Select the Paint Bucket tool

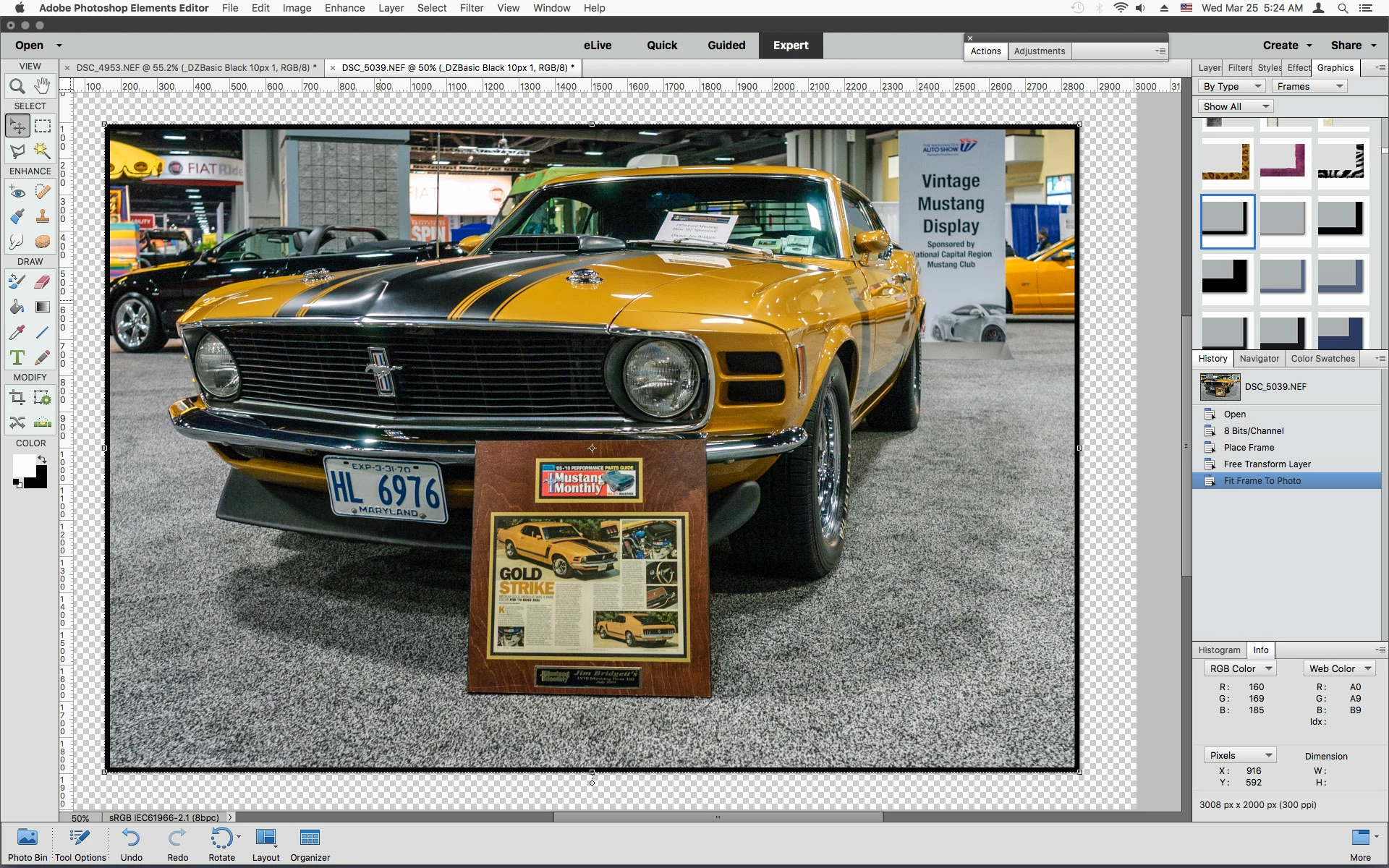tap(17, 307)
